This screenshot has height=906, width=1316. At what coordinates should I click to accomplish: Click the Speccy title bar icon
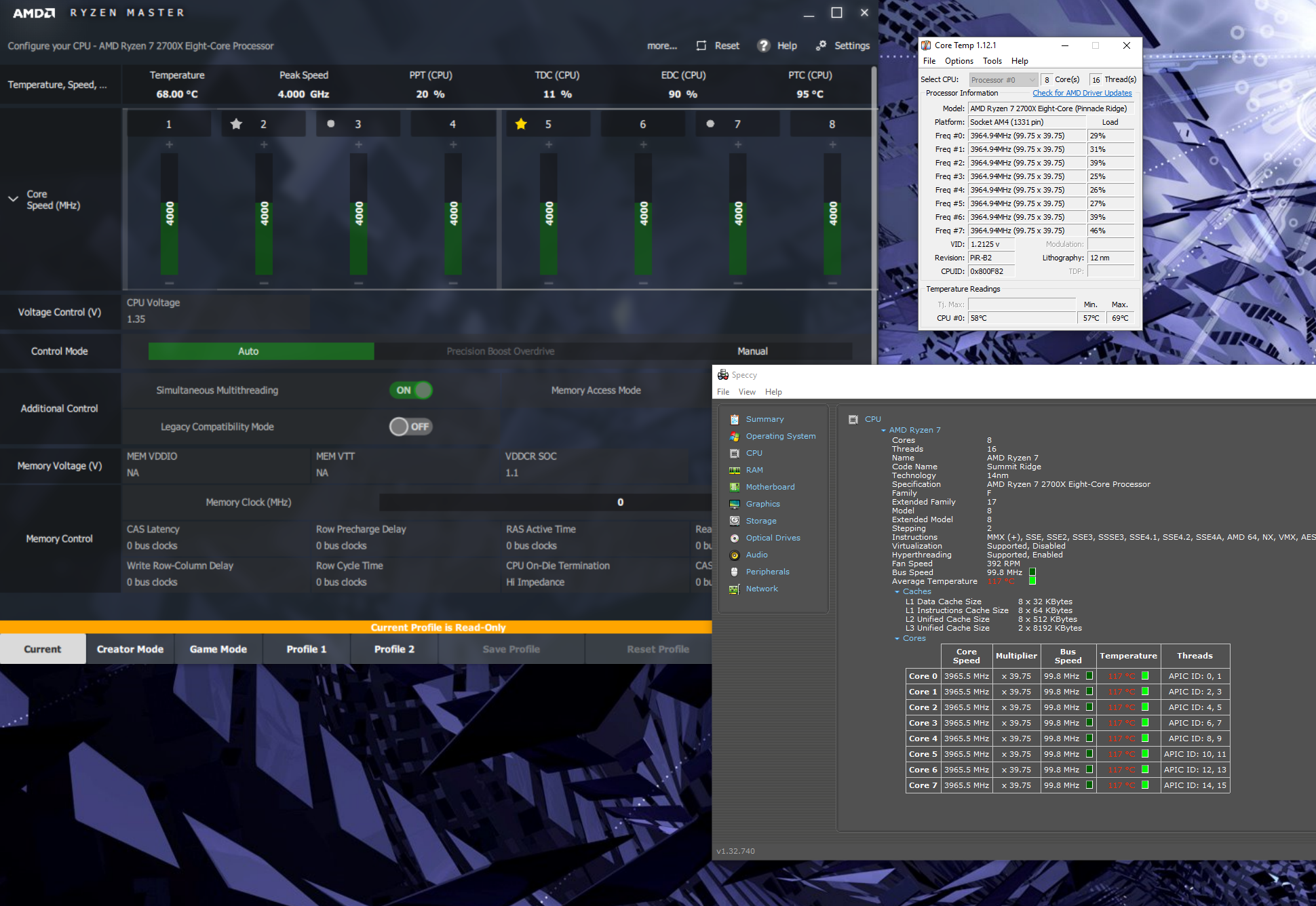coord(723,374)
